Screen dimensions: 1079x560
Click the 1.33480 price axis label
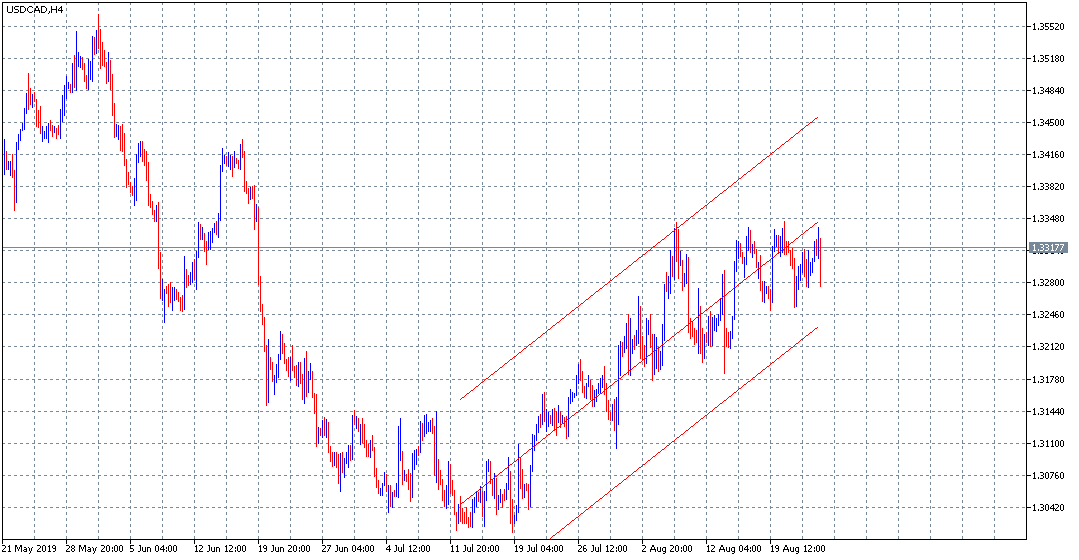[1048, 219]
